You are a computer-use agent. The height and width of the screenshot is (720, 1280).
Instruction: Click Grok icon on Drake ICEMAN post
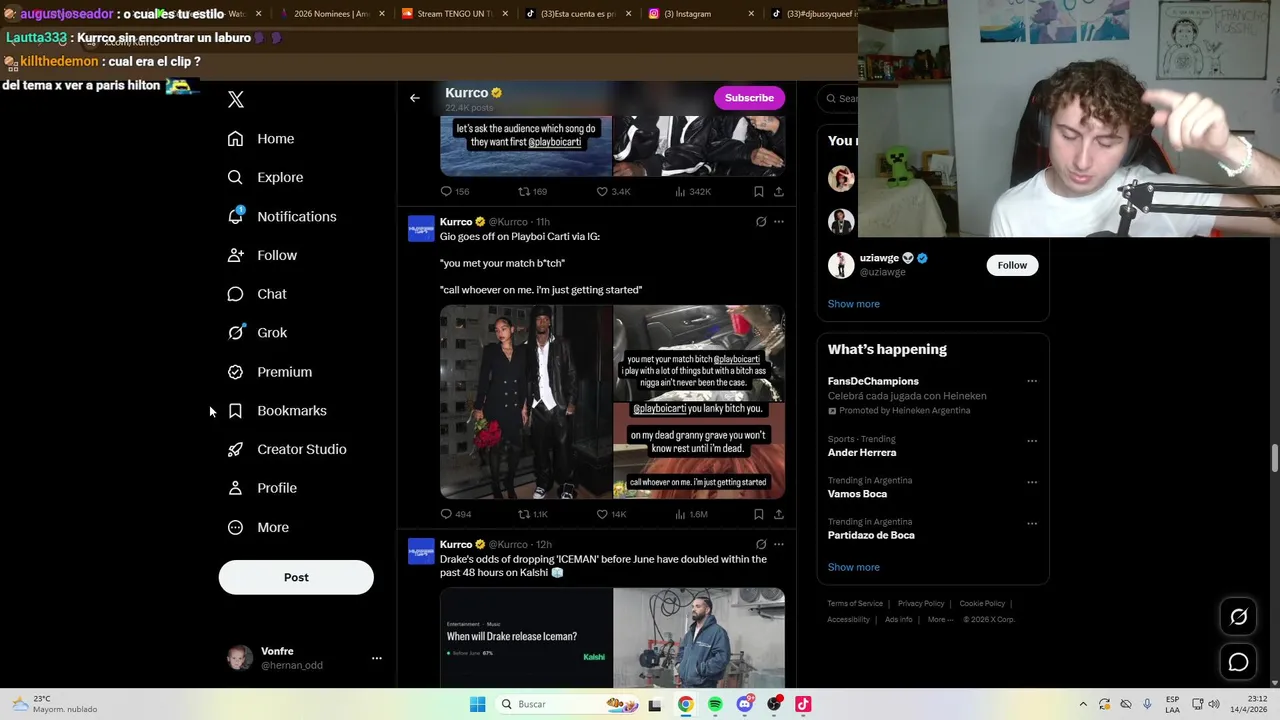coord(761,545)
